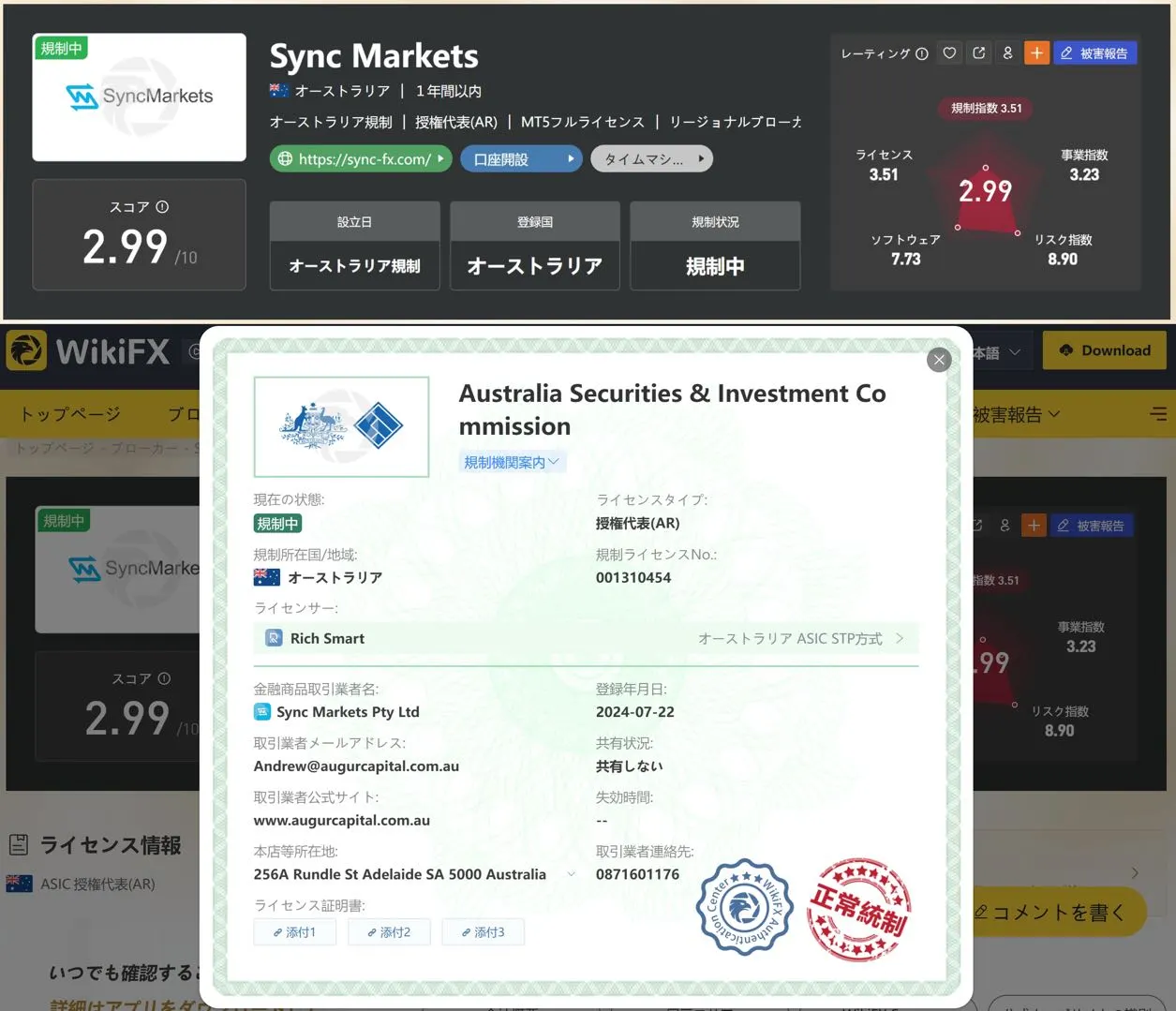The width and height of the screenshot is (1176, 1011).
Task: Click the arrow on the 口座開設 button
Action: (571, 159)
